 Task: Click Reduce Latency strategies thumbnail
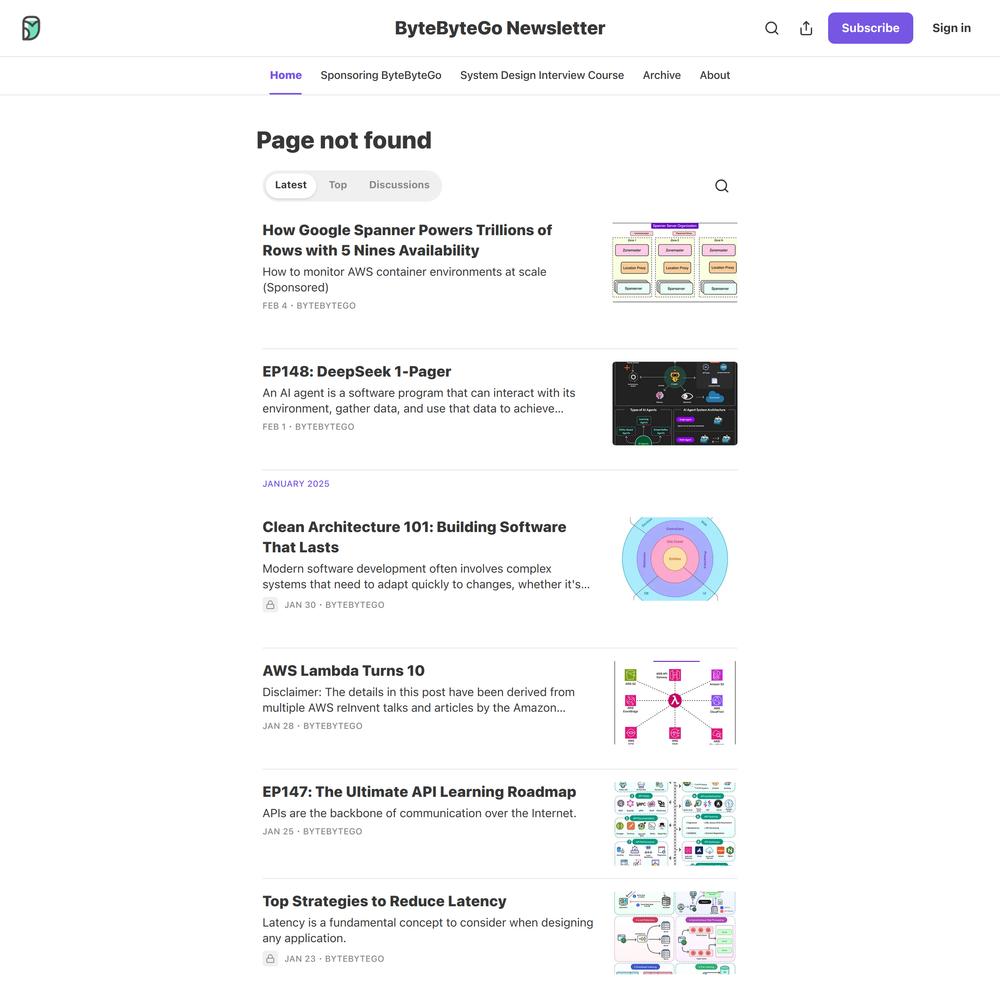(x=675, y=932)
